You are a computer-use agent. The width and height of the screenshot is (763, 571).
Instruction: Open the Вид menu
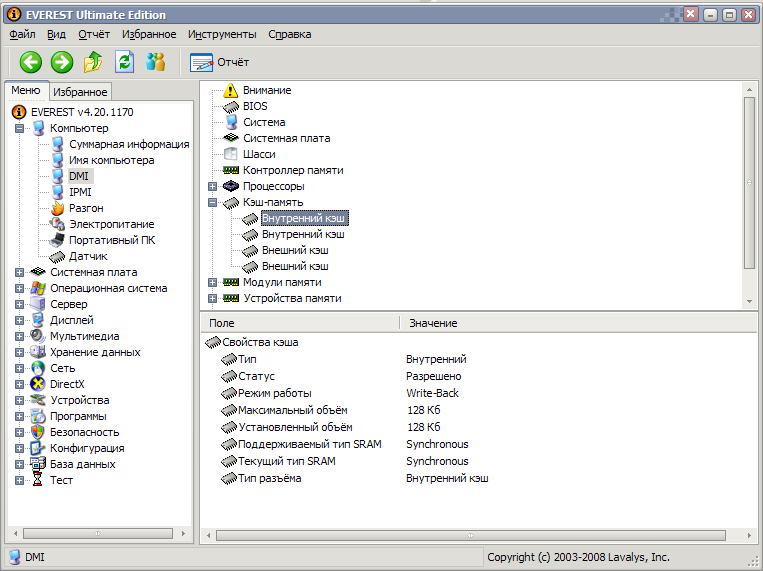(56, 34)
